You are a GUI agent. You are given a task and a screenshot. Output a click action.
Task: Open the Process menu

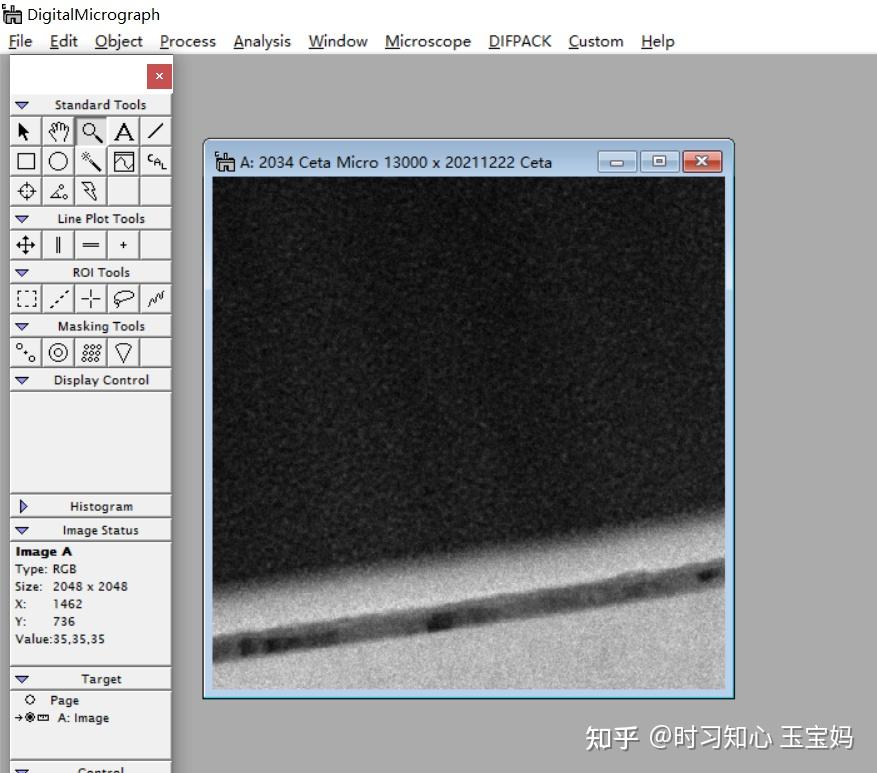(x=187, y=41)
